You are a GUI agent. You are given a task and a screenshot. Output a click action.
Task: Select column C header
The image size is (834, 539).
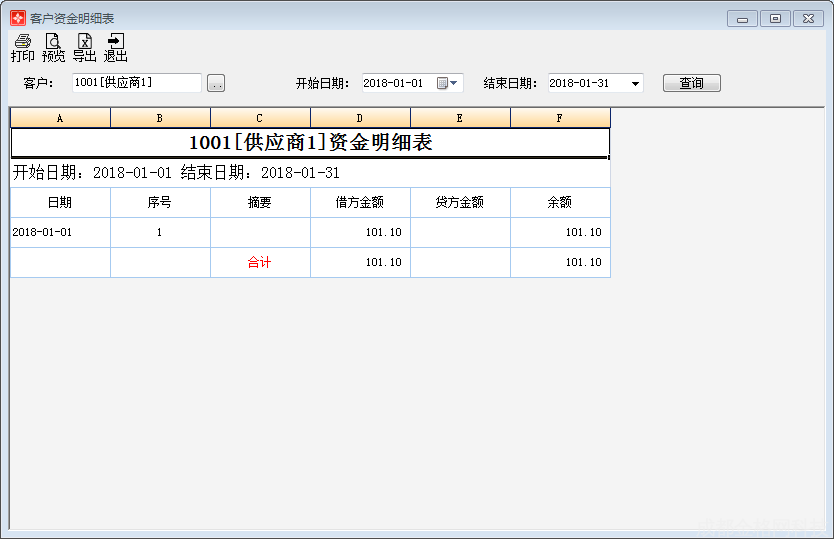pyautogui.click(x=260, y=118)
